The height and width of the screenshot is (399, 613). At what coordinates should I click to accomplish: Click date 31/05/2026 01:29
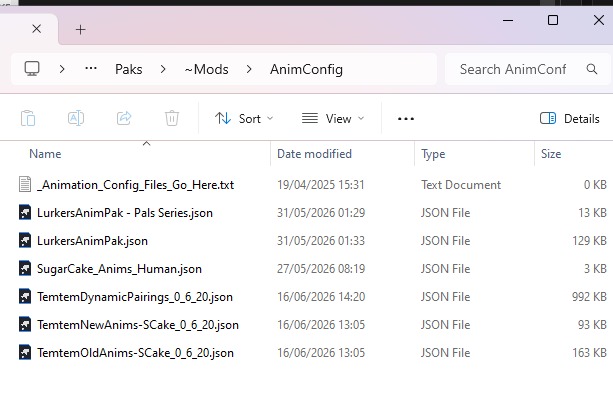click(321, 213)
